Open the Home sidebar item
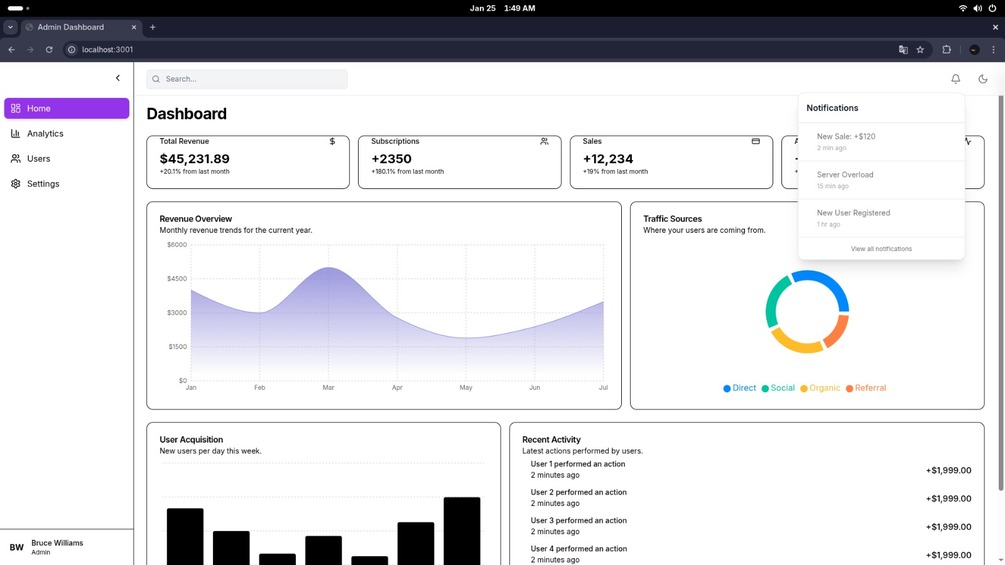Screen dimensions: 1005x565 (67, 108)
